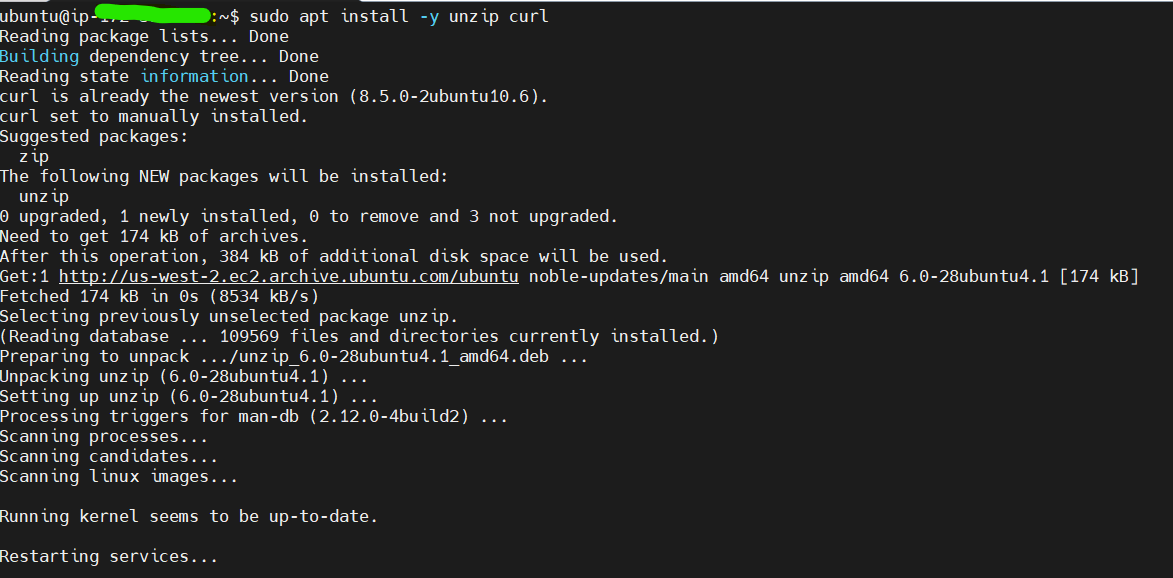Click the 'Running kernel seems to be up-to-date.' message

click(189, 517)
